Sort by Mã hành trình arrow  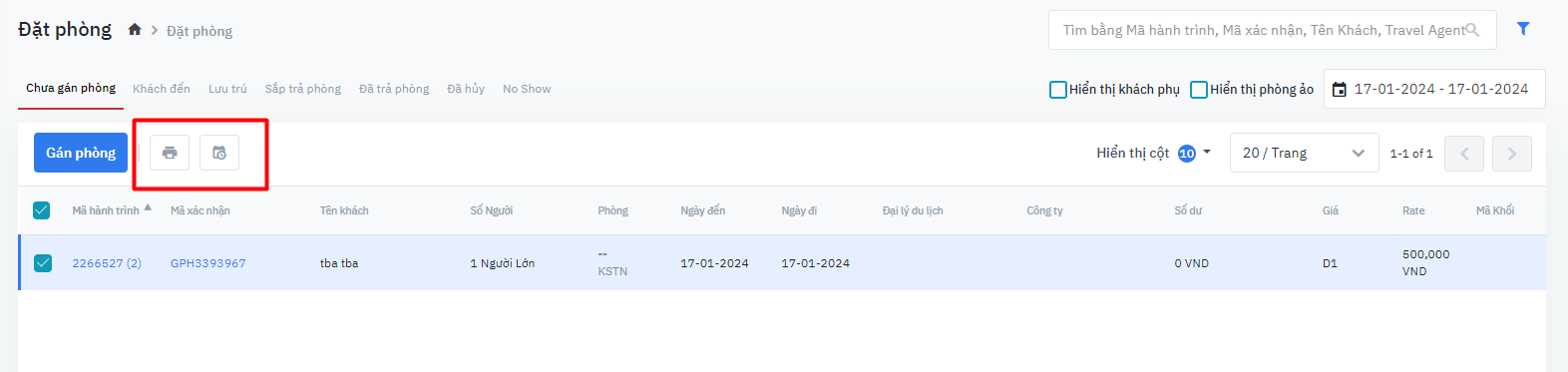[148, 207]
